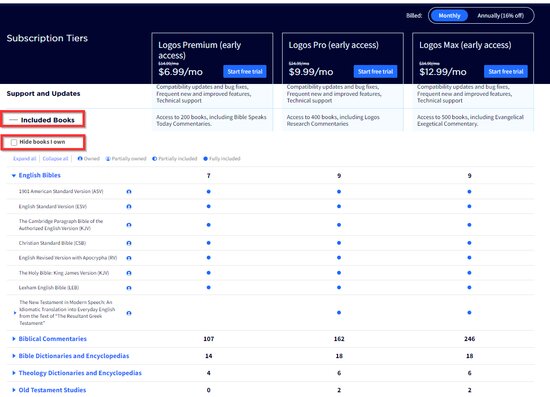Expand Bible Dictionaries and Encyclopedias category
Screen dimensions: 550x397
point(14,356)
